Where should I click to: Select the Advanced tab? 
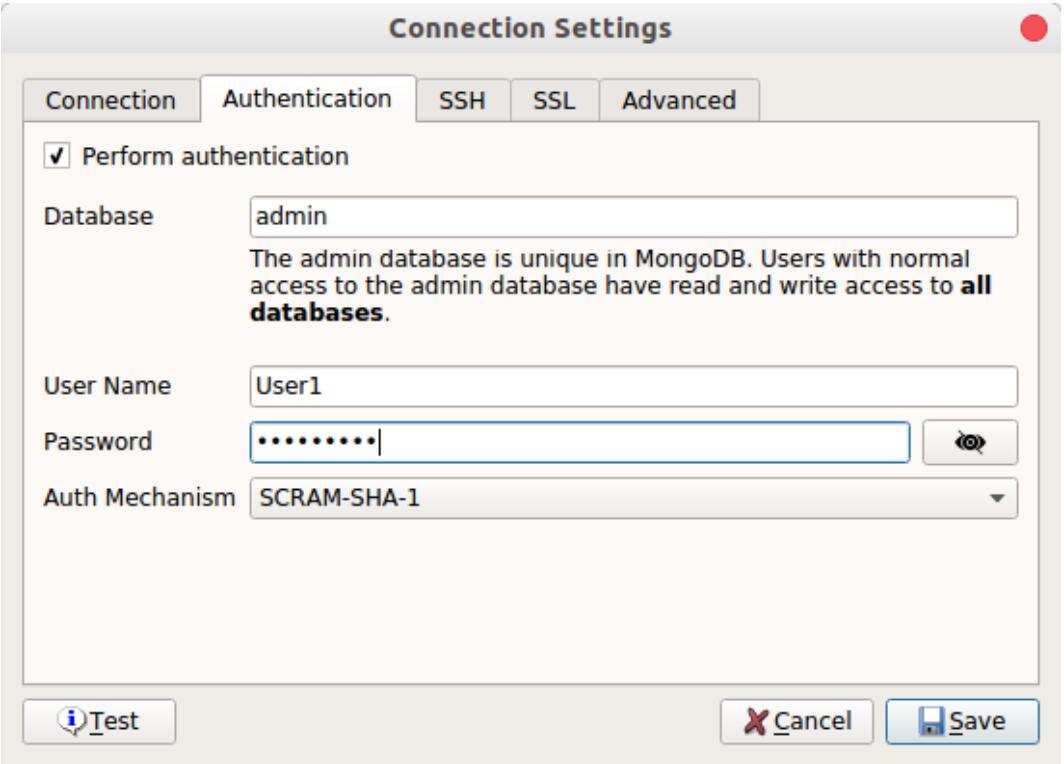tap(679, 100)
